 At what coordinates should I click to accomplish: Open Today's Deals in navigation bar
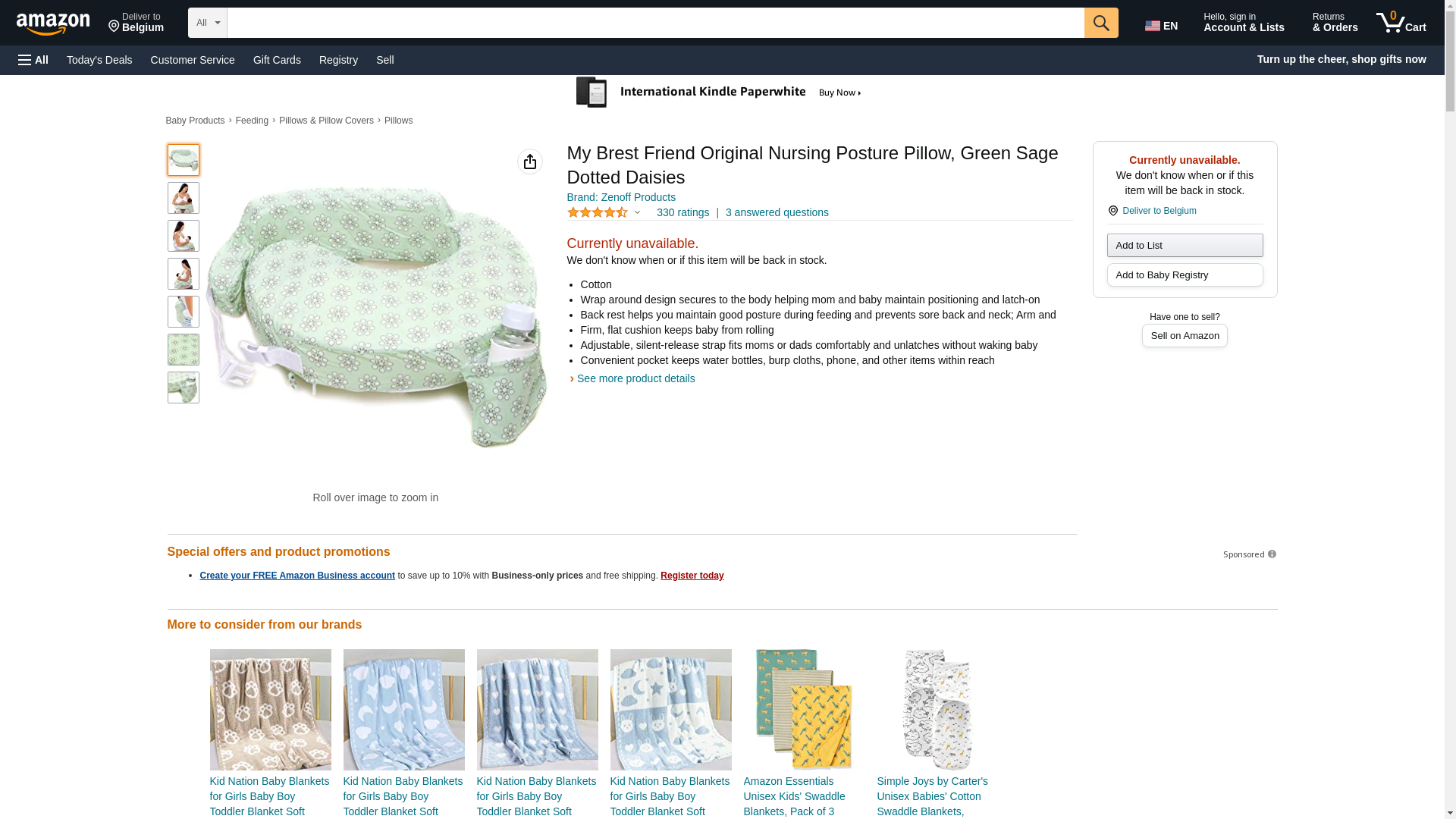(99, 60)
